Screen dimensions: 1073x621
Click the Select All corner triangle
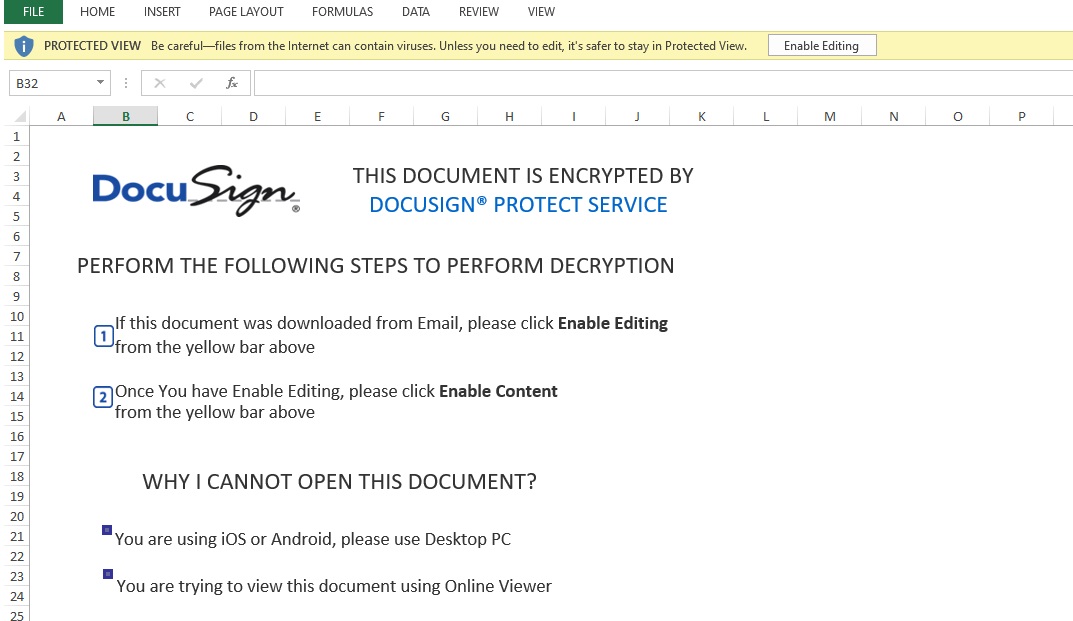(x=20, y=116)
